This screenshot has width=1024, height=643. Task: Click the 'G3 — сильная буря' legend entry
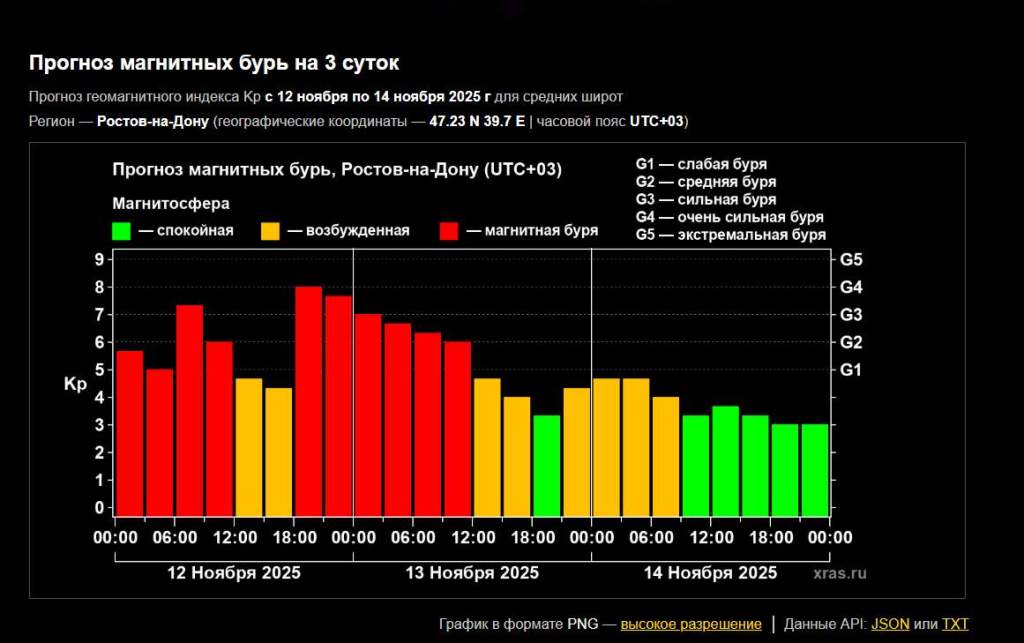click(x=705, y=200)
